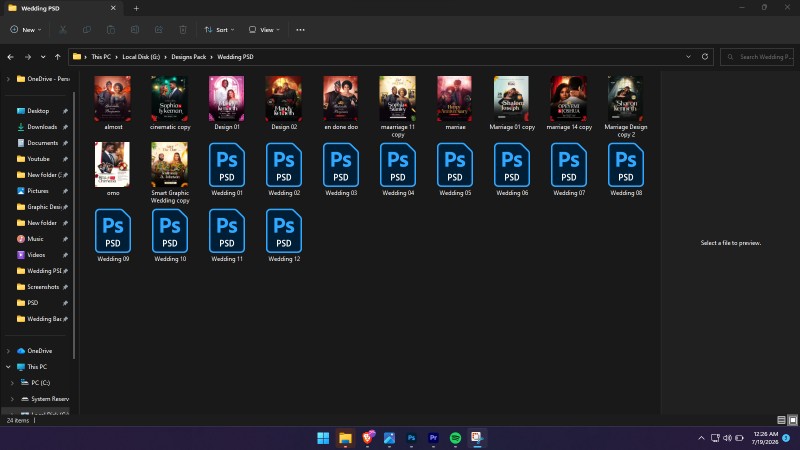Open the See more ellipsis menu
Screen dimensions: 800x450
(301, 30)
